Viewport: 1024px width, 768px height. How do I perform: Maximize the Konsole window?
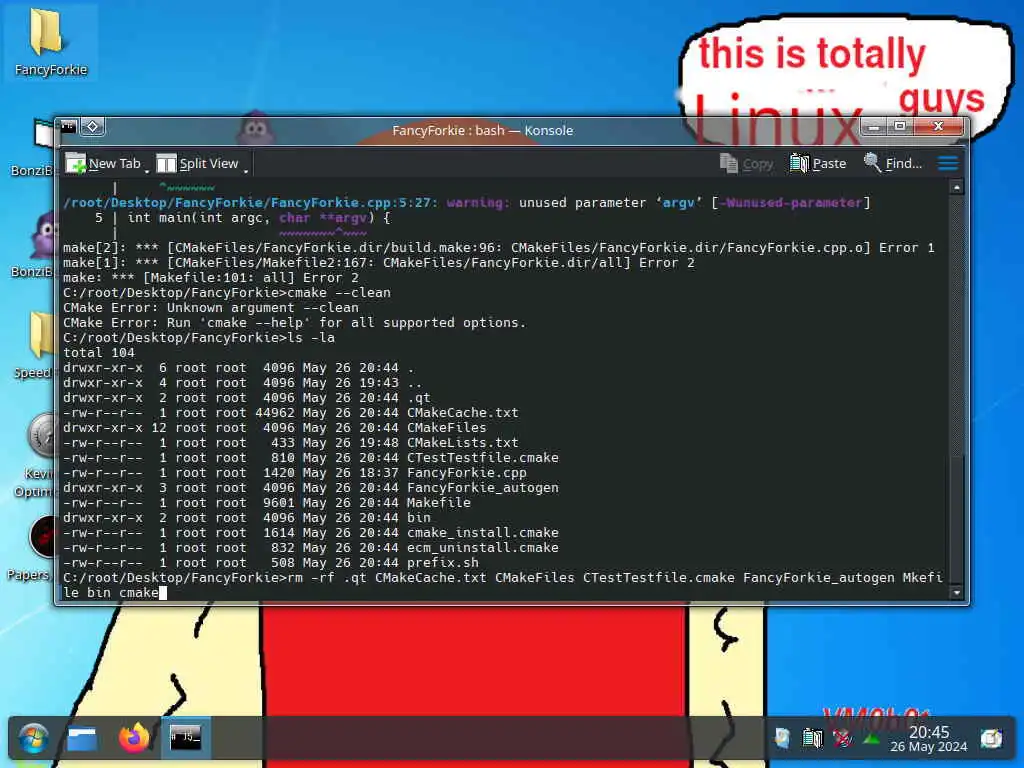pos(900,126)
